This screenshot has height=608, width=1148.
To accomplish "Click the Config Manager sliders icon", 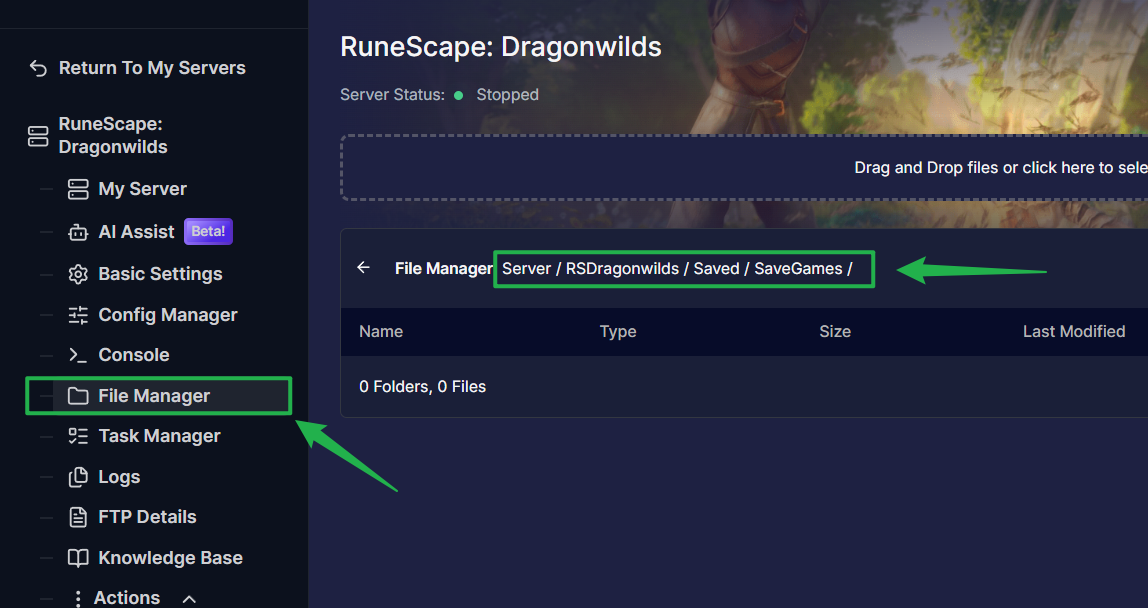I will (78, 315).
